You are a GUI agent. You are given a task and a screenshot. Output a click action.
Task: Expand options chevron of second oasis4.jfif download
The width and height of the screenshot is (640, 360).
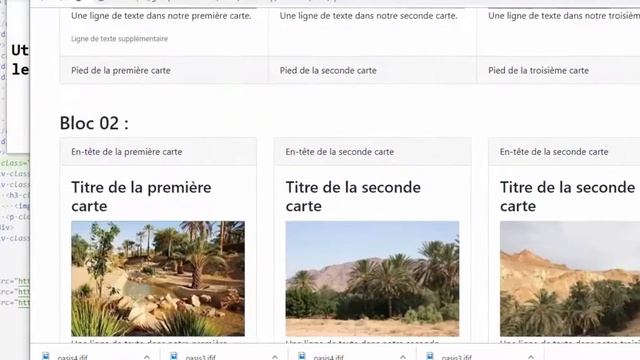403,357
